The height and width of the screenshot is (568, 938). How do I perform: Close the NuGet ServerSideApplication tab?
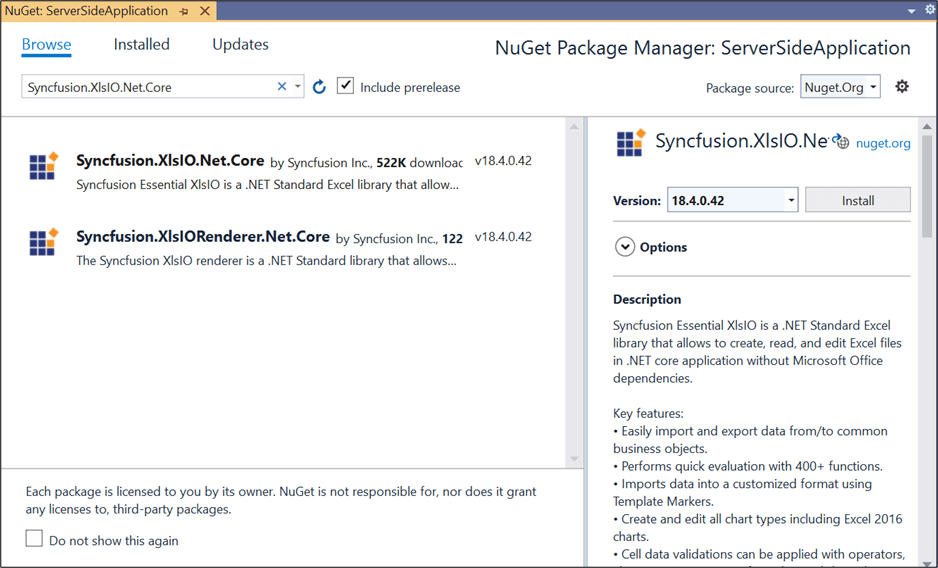[x=204, y=11]
